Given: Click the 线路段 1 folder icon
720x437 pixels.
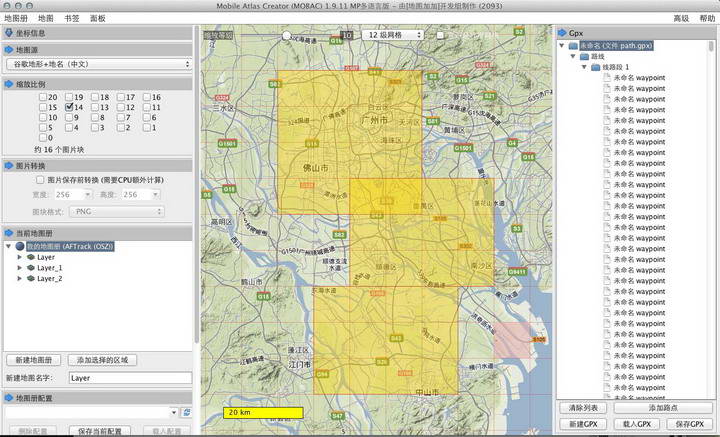Looking at the screenshot, I should click(596, 67).
